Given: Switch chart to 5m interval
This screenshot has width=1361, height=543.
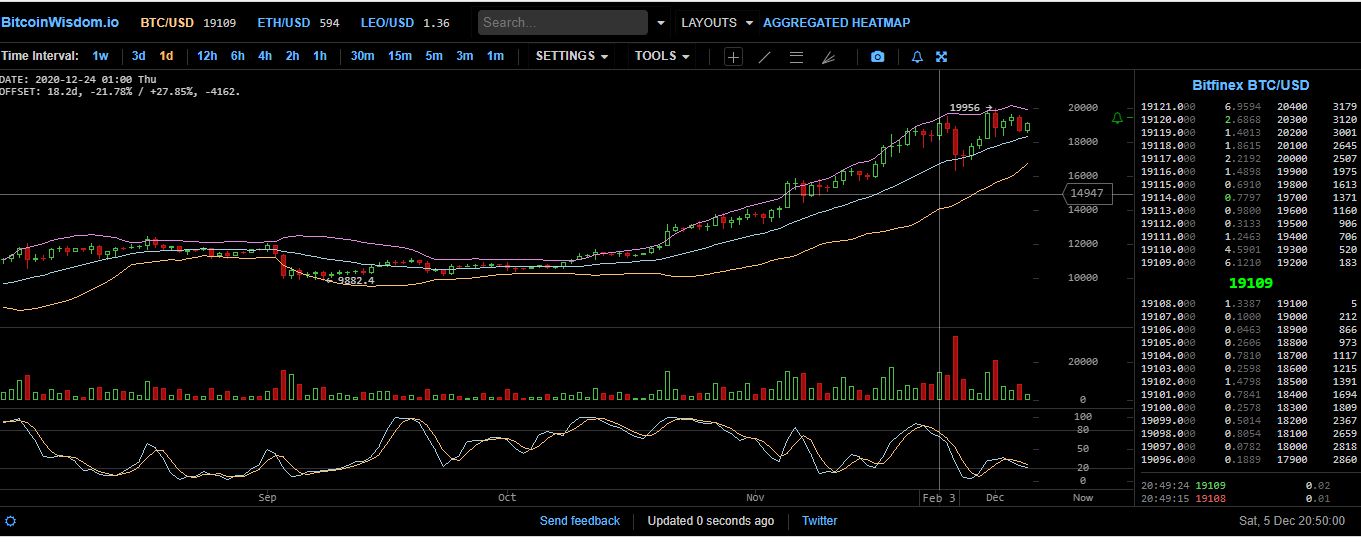Looking at the screenshot, I should pyautogui.click(x=434, y=56).
